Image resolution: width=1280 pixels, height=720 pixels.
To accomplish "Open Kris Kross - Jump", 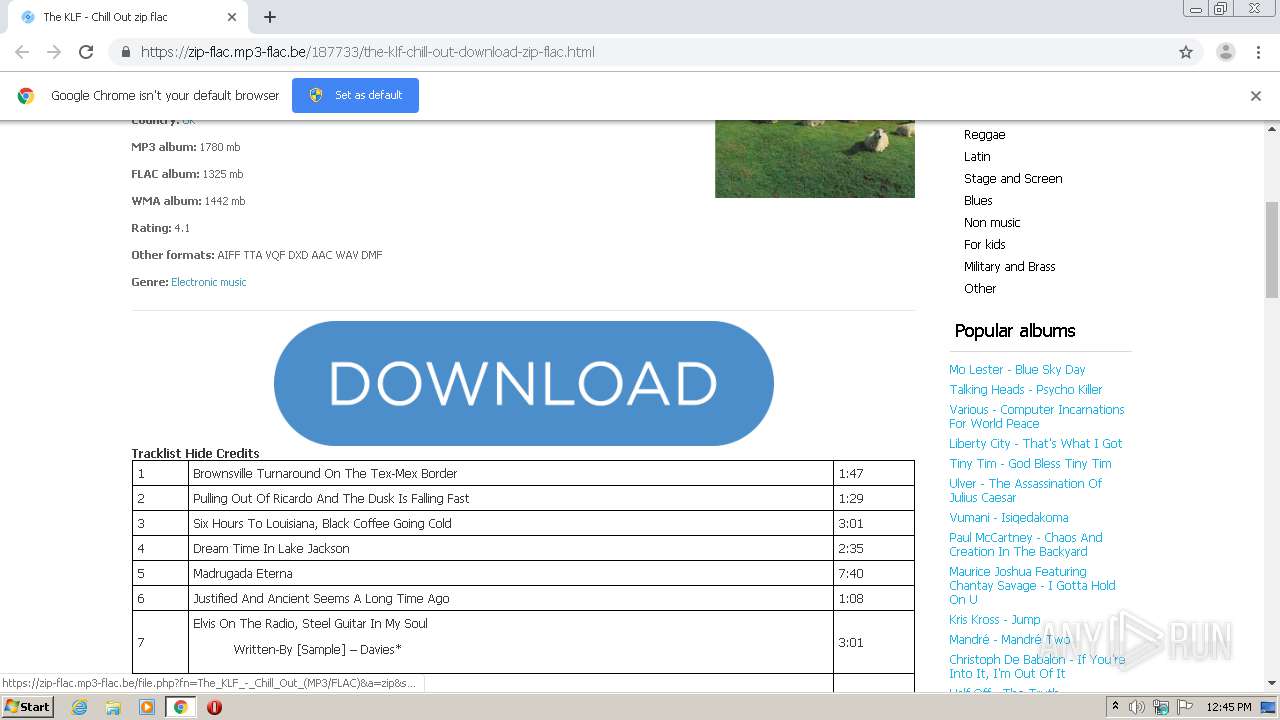I will (x=994, y=619).
